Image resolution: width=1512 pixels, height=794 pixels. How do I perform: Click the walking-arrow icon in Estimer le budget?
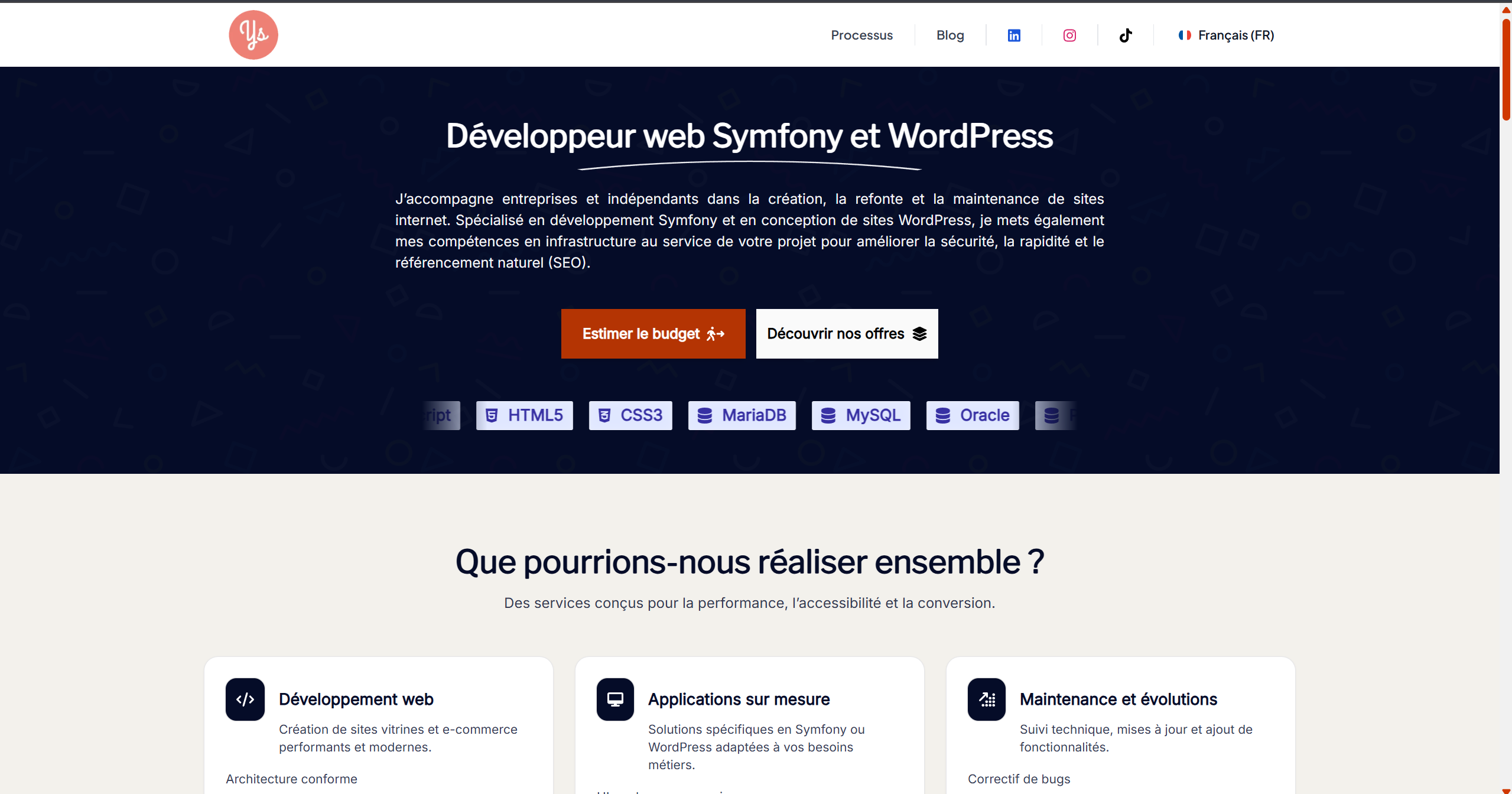(716, 334)
